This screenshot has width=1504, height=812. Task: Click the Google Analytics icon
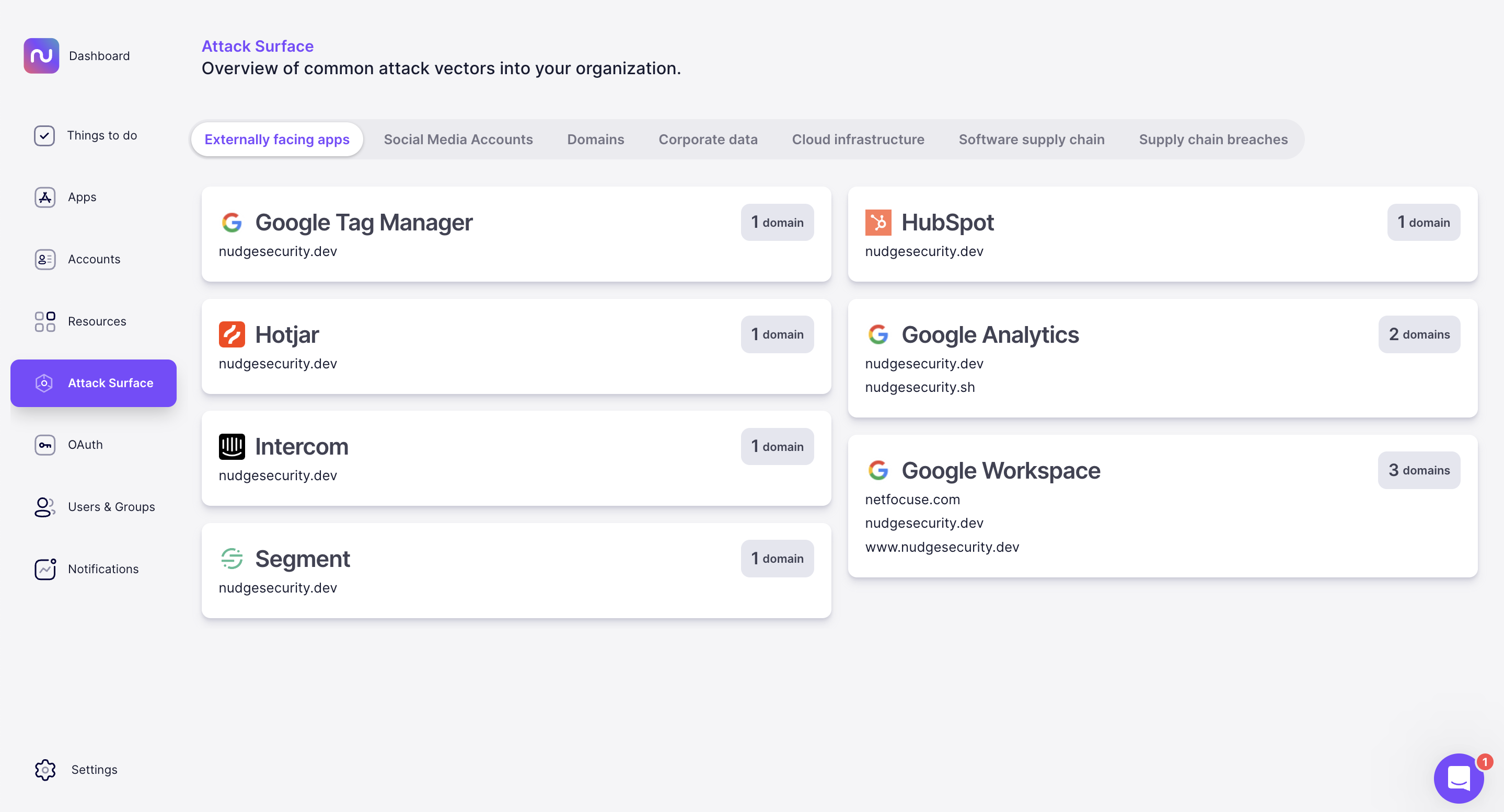pyautogui.click(x=878, y=334)
